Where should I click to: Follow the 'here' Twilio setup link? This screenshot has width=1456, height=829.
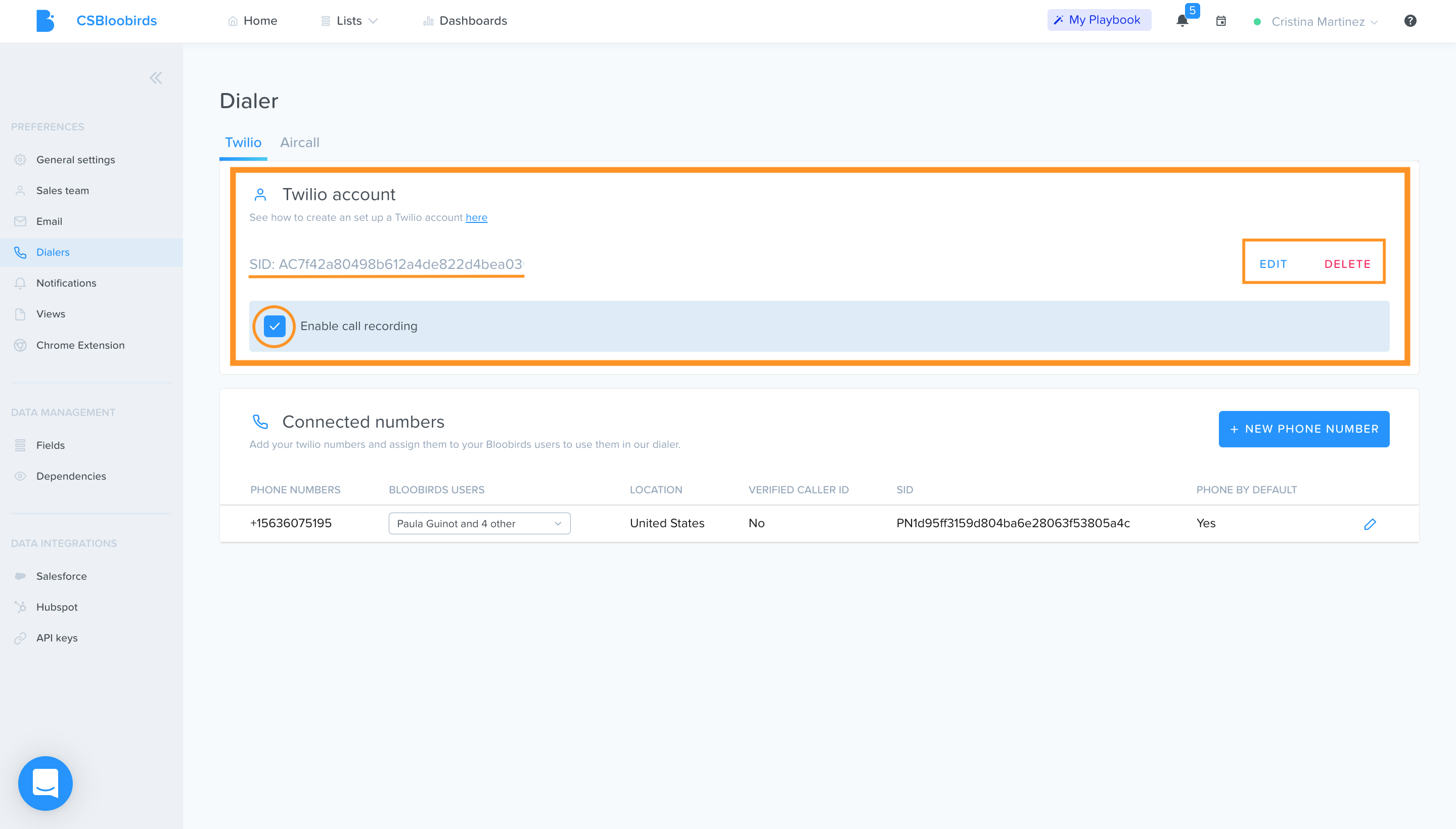[x=476, y=217]
